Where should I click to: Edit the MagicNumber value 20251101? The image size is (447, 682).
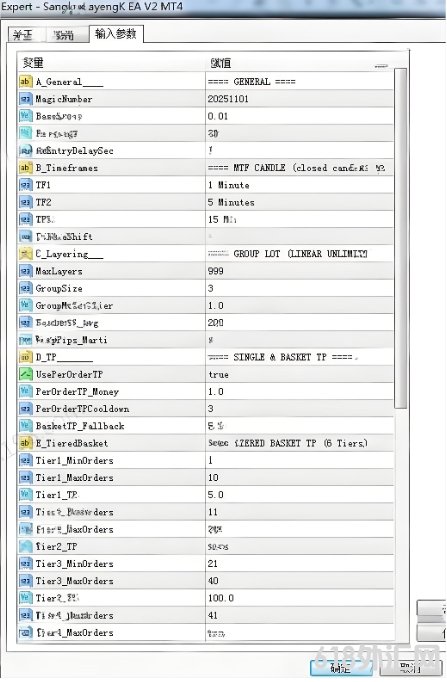300,99
